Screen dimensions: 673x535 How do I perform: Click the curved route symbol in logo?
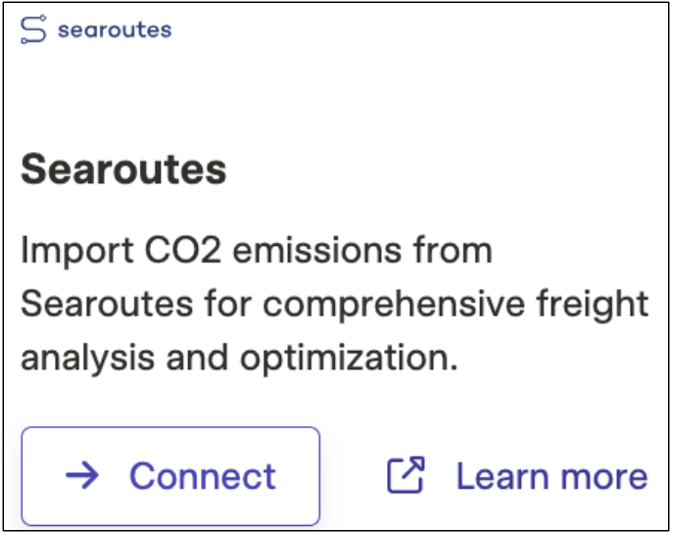33,29
